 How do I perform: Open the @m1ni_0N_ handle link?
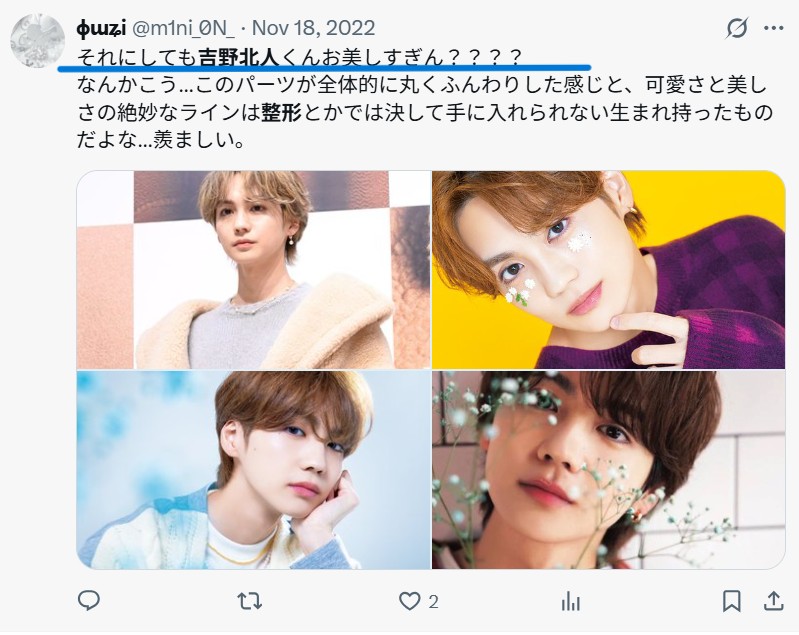point(183,28)
